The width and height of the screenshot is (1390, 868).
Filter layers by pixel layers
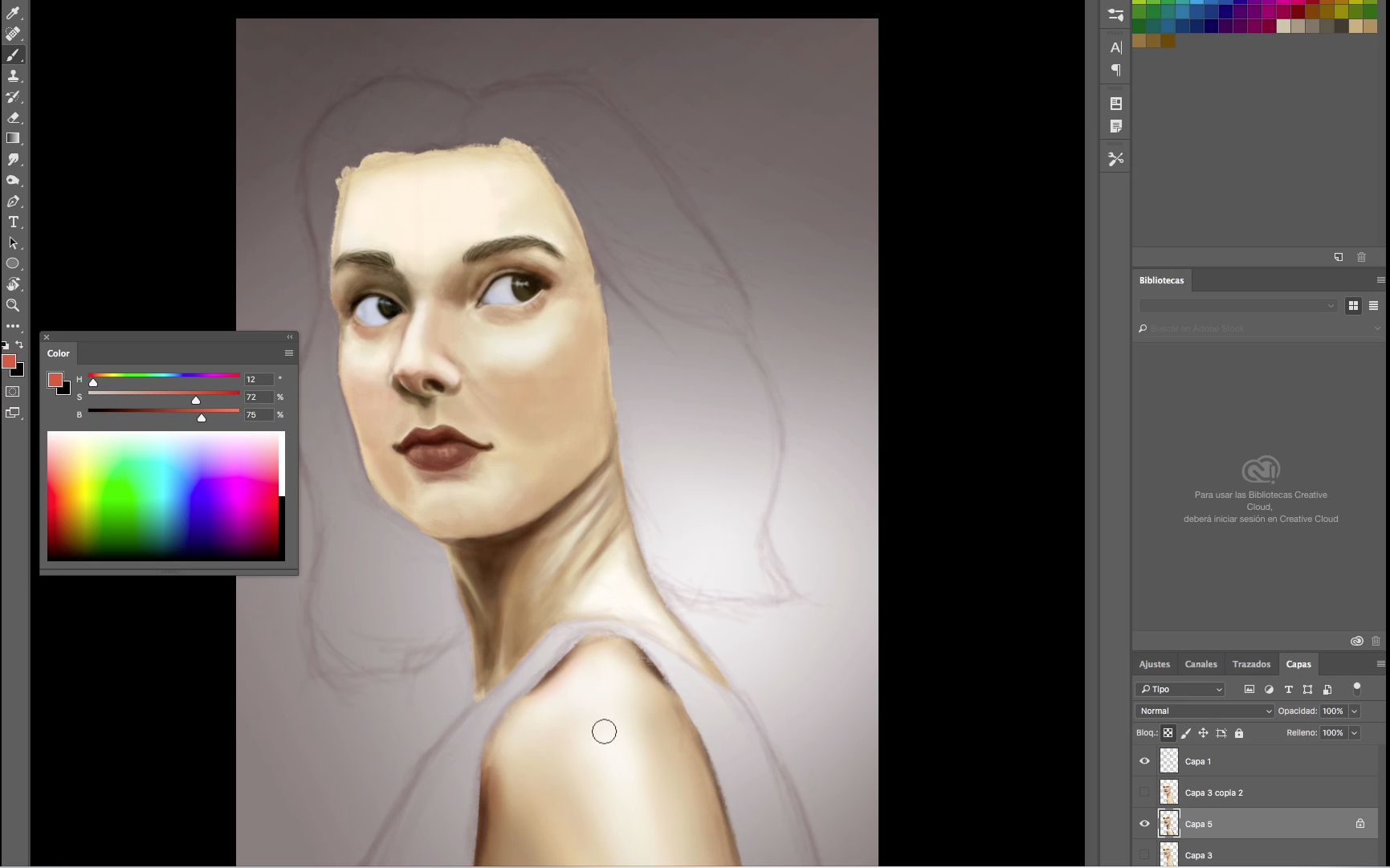tap(1249, 689)
